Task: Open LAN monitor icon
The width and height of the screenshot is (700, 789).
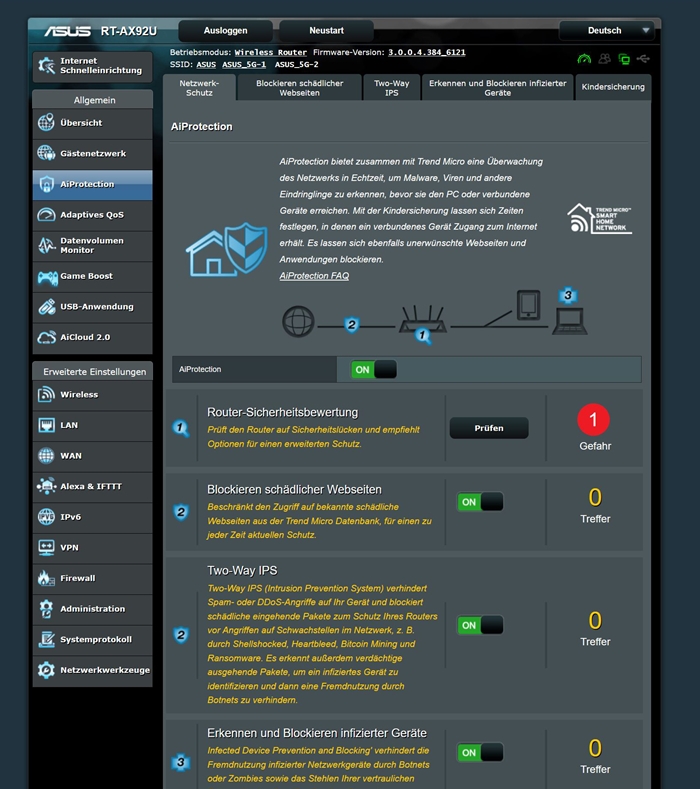Action: [x=46, y=425]
